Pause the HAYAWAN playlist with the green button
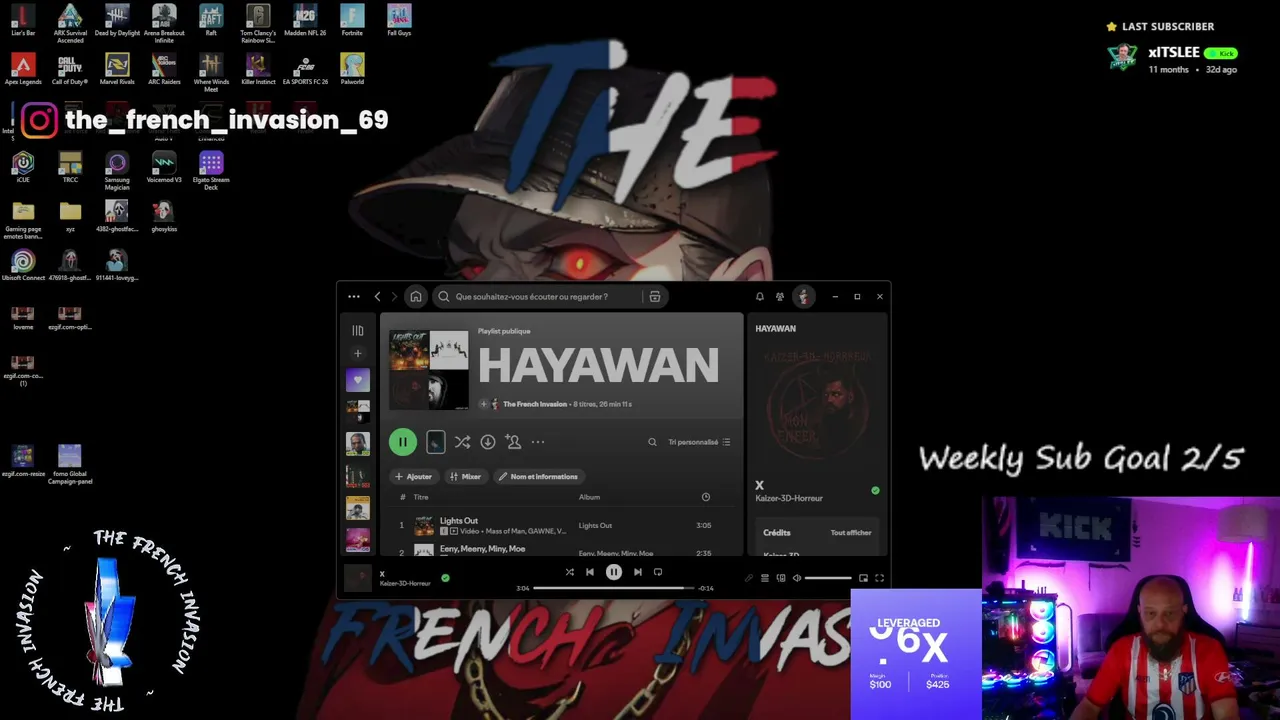 click(403, 442)
